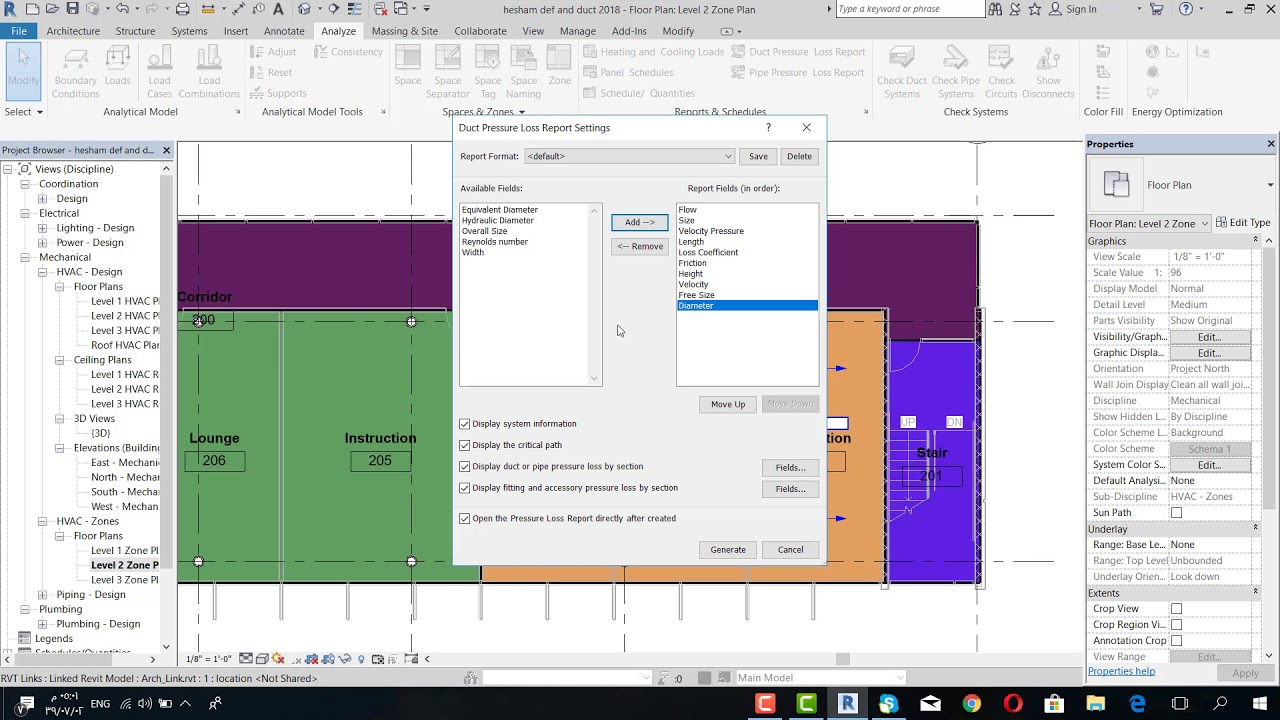Screen dimensions: 1280x720
Task: Enable the Sun Path checkbox in Properties
Action: pyautogui.click(x=1176, y=513)
